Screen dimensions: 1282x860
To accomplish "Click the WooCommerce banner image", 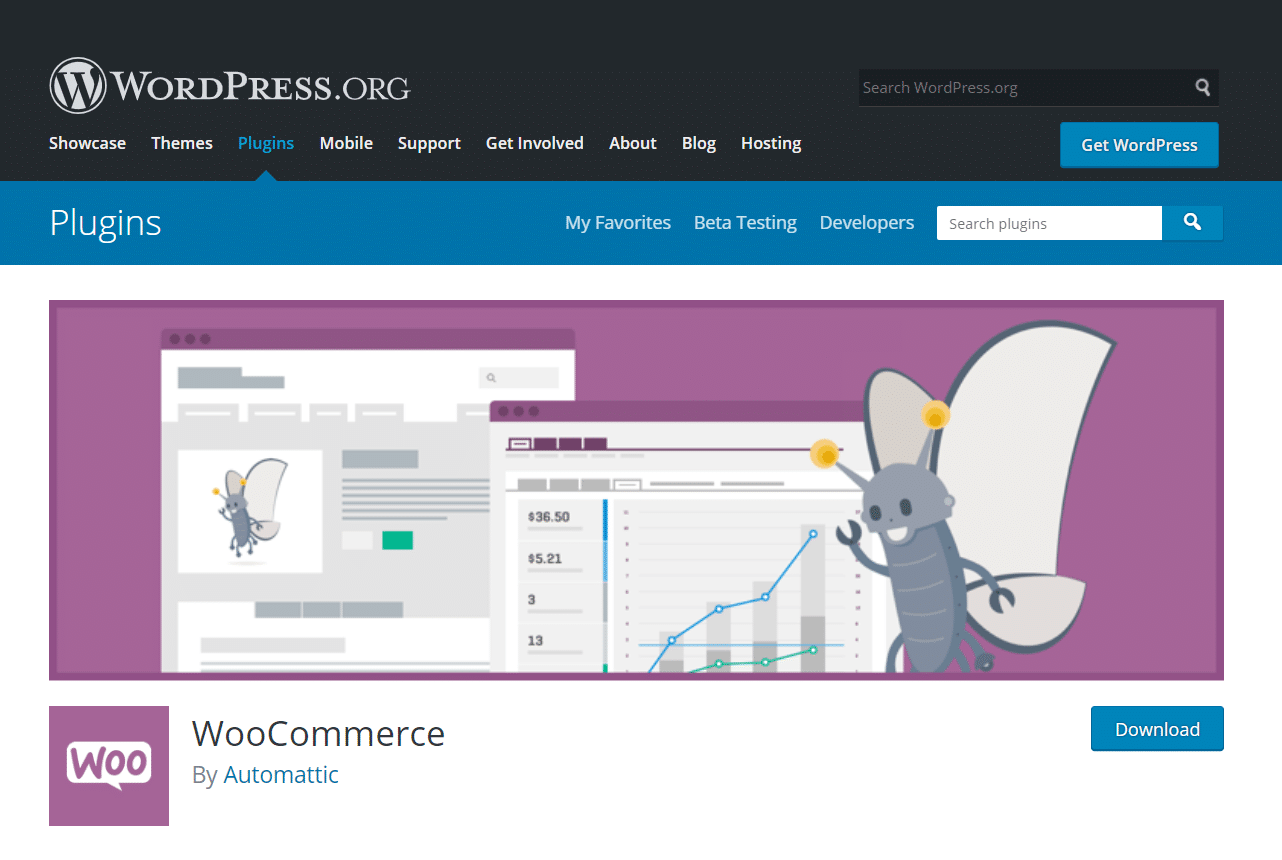I will pos(636,490).
